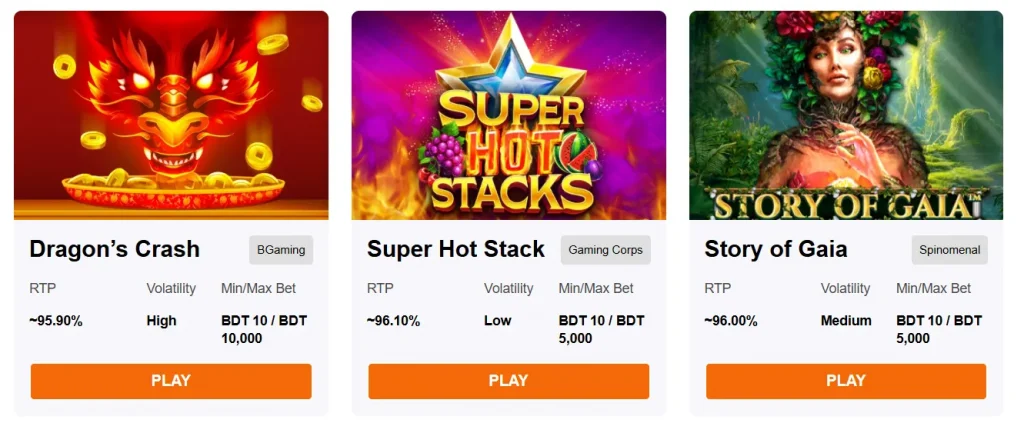Click the ~95.90% RTP value
Viewport: 1024px width, 423px height.
56,321
